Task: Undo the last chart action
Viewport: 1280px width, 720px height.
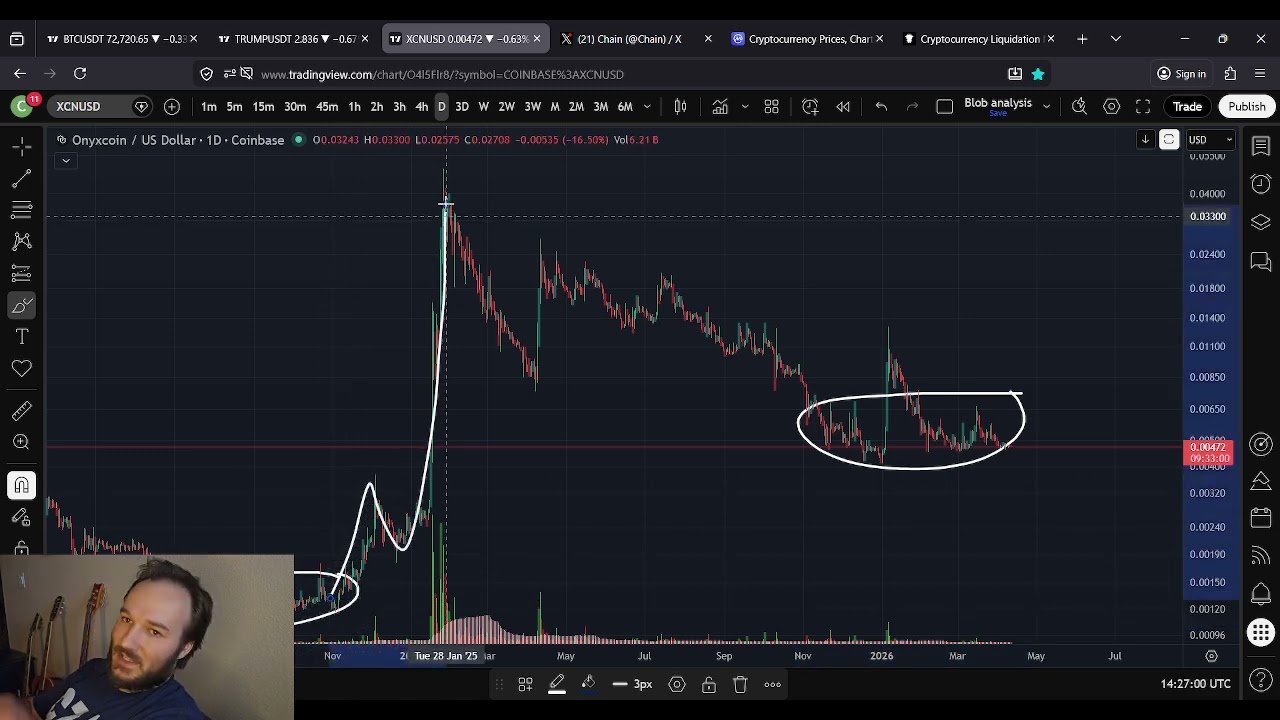Action: pos(881,107)
